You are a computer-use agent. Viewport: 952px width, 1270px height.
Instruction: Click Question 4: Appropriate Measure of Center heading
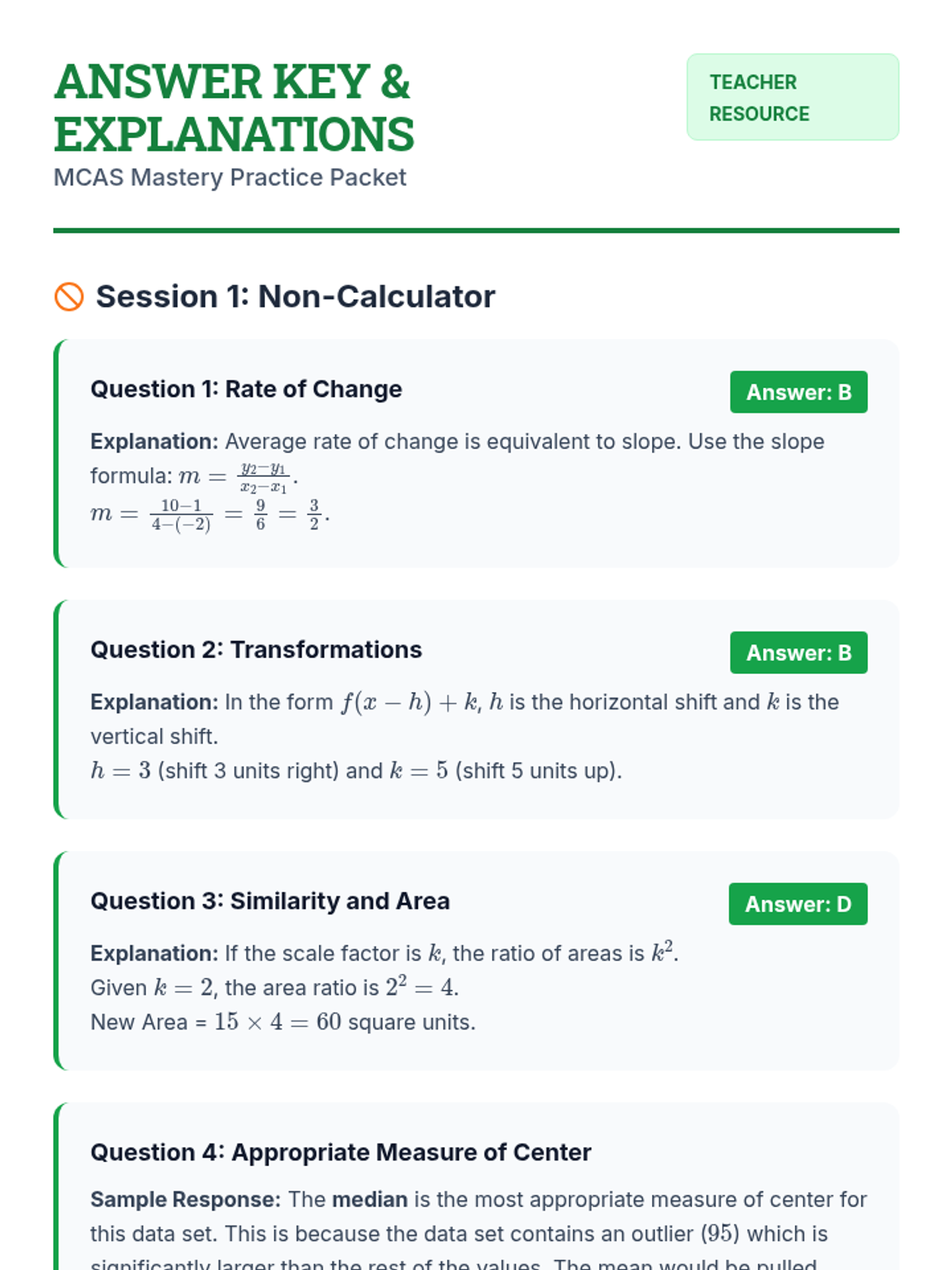[x=340, y=1153]
